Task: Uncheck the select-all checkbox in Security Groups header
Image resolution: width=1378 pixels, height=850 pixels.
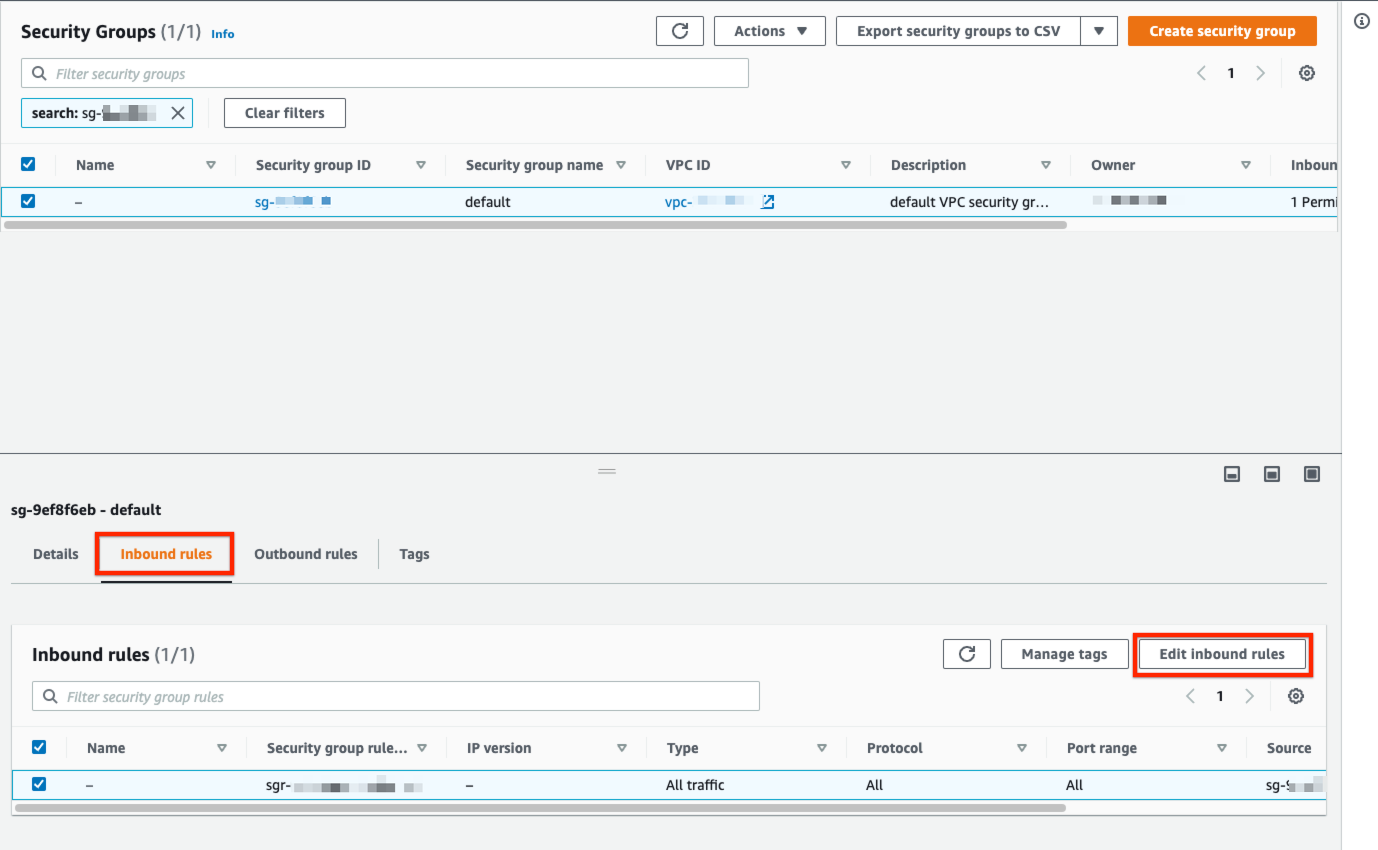Action: (x=28, y=163)
